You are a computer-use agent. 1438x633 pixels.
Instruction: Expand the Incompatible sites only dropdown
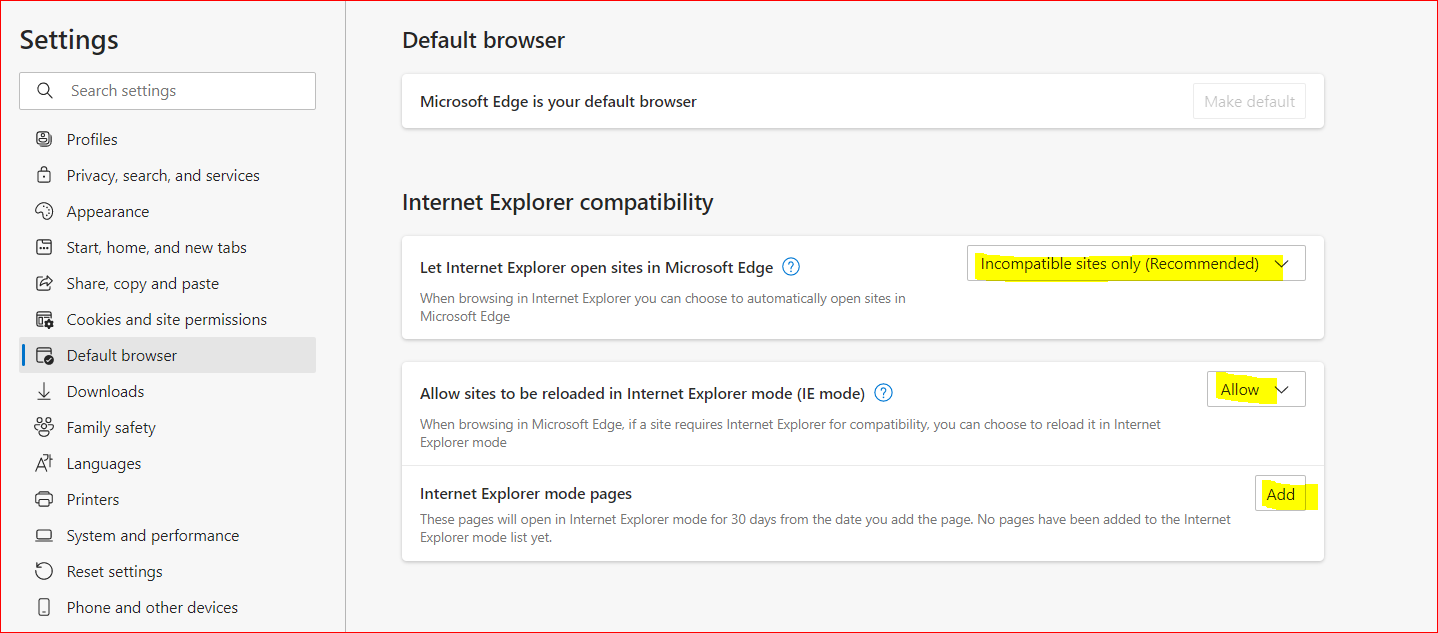[1135, 264]
